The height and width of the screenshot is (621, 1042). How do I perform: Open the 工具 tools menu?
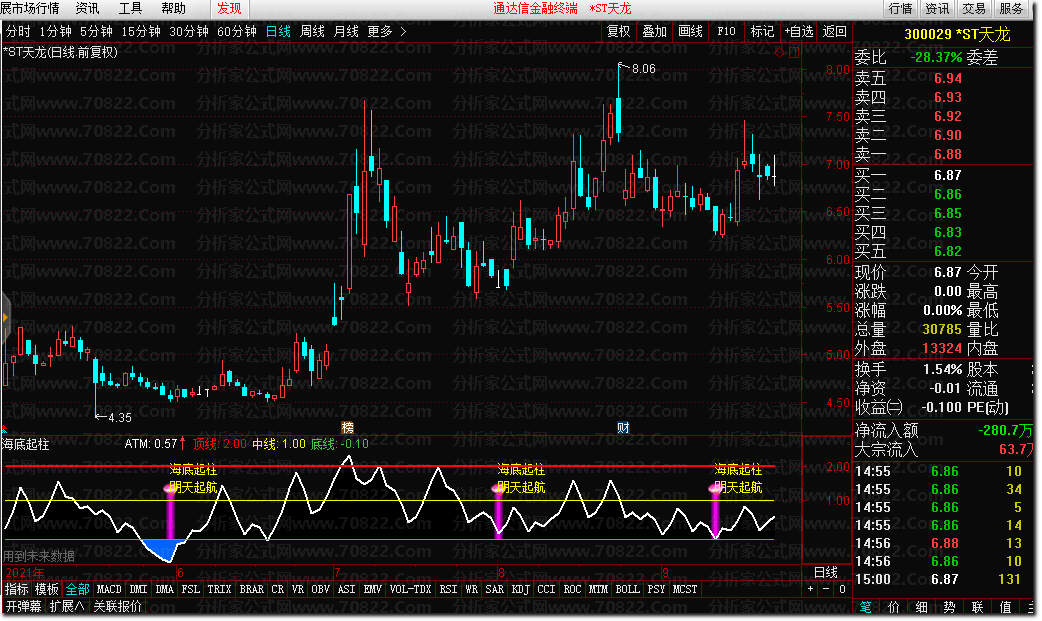pos(130,9)
